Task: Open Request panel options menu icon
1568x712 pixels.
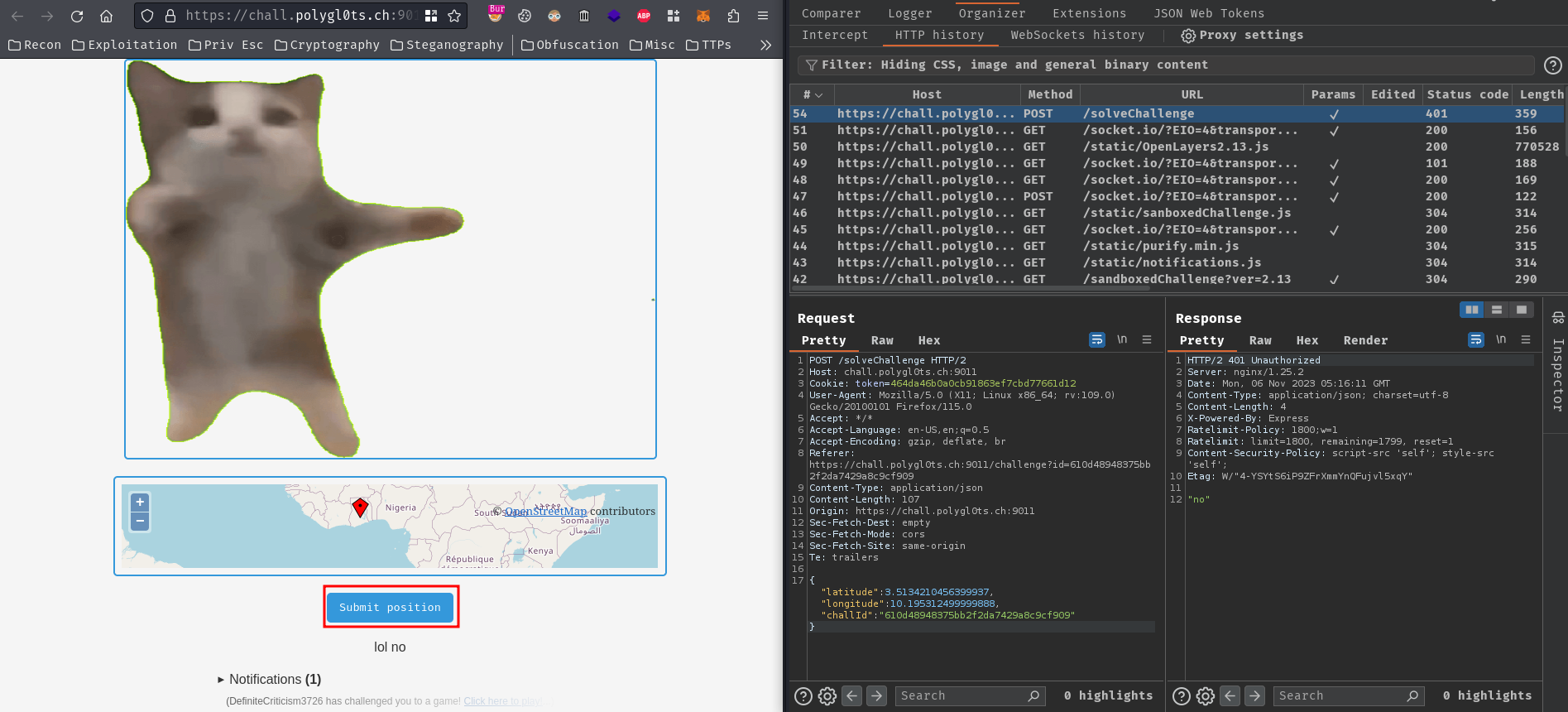Action: click(x=1147, y=339)
